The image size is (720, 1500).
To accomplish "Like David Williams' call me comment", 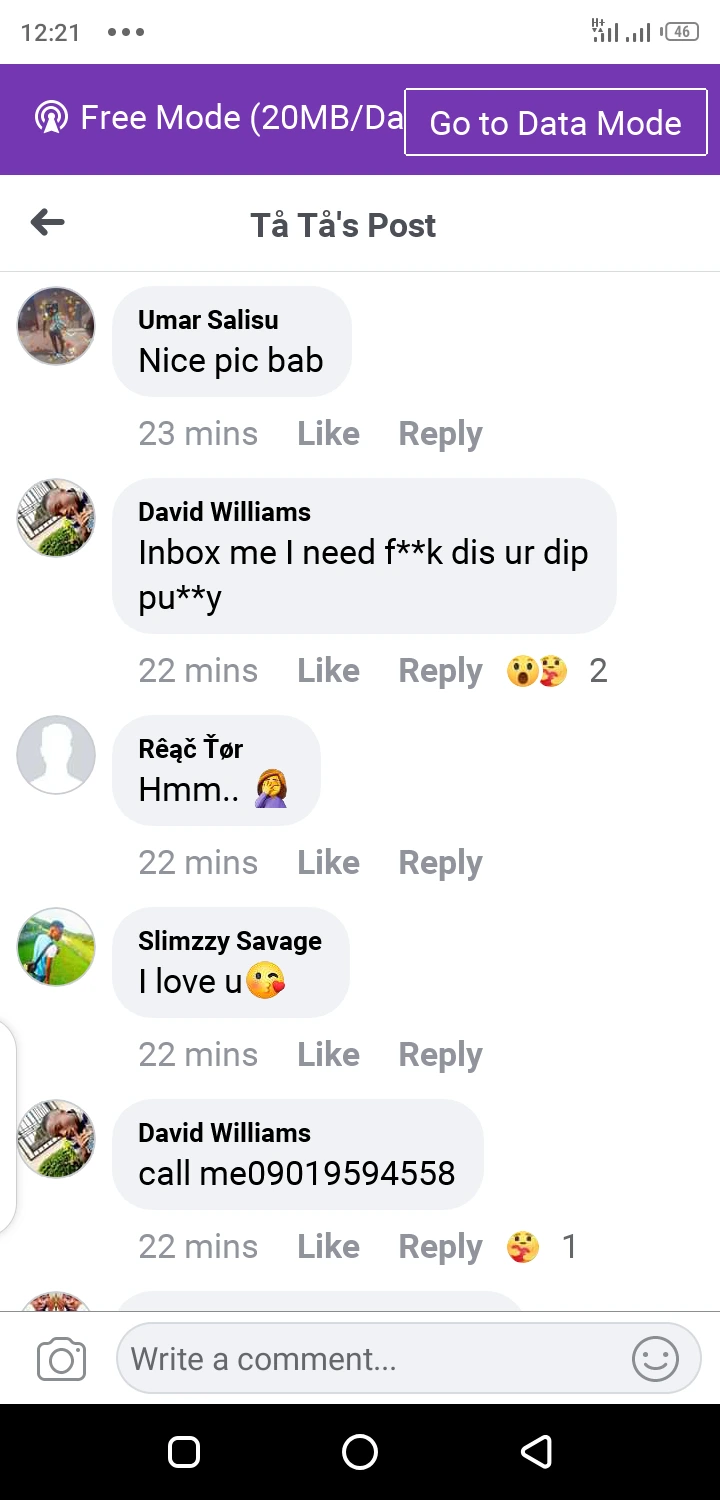I will (x=328, y=1247).
